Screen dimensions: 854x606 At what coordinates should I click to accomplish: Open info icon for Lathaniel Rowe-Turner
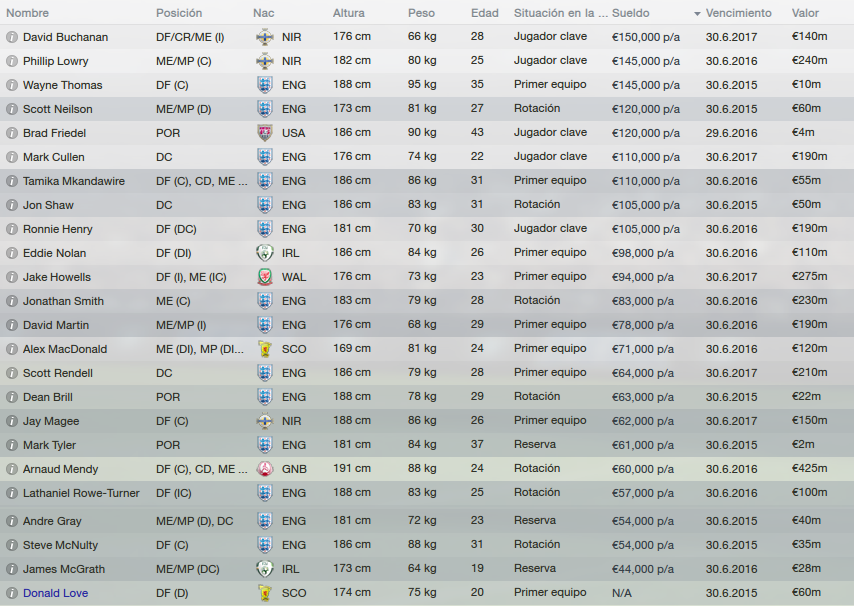11,492
